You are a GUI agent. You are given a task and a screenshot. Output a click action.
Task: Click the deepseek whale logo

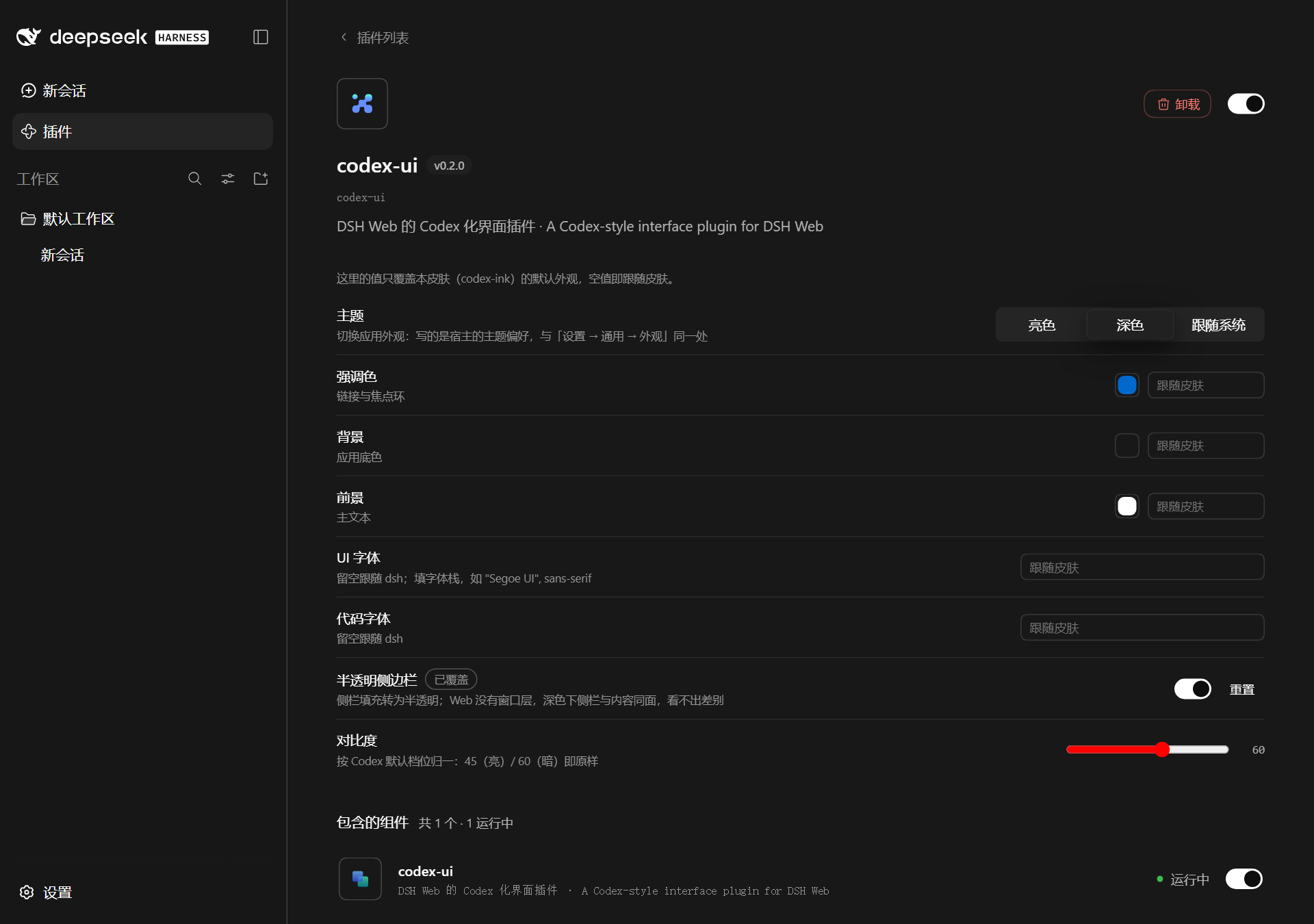click(x=29, y=37)
